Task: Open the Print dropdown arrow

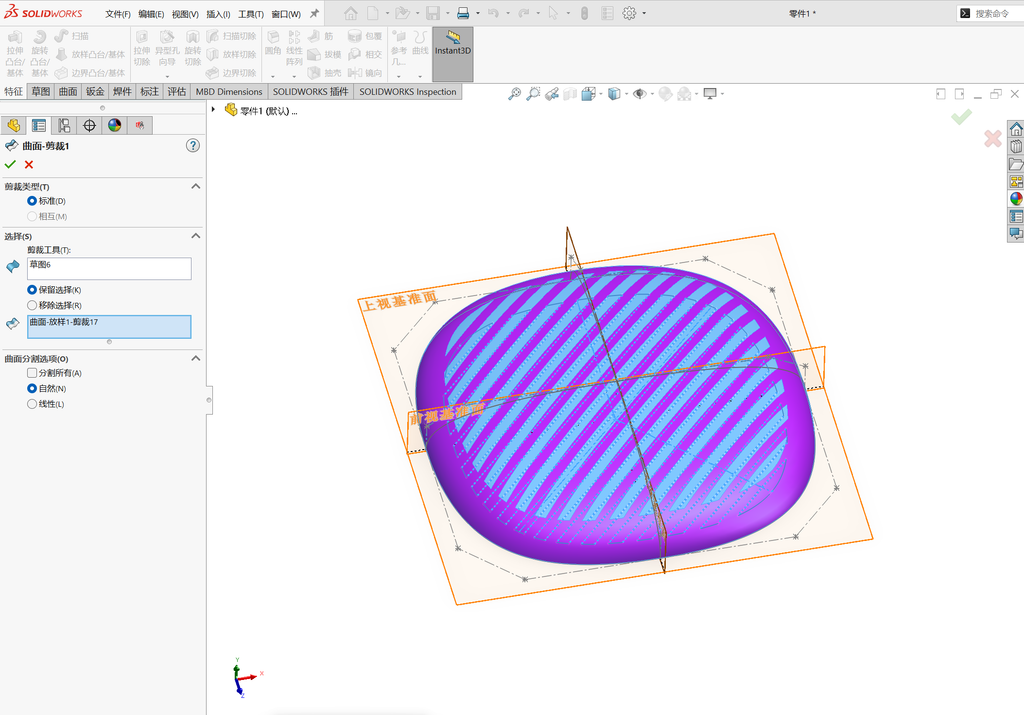Action: pos(478,13)
